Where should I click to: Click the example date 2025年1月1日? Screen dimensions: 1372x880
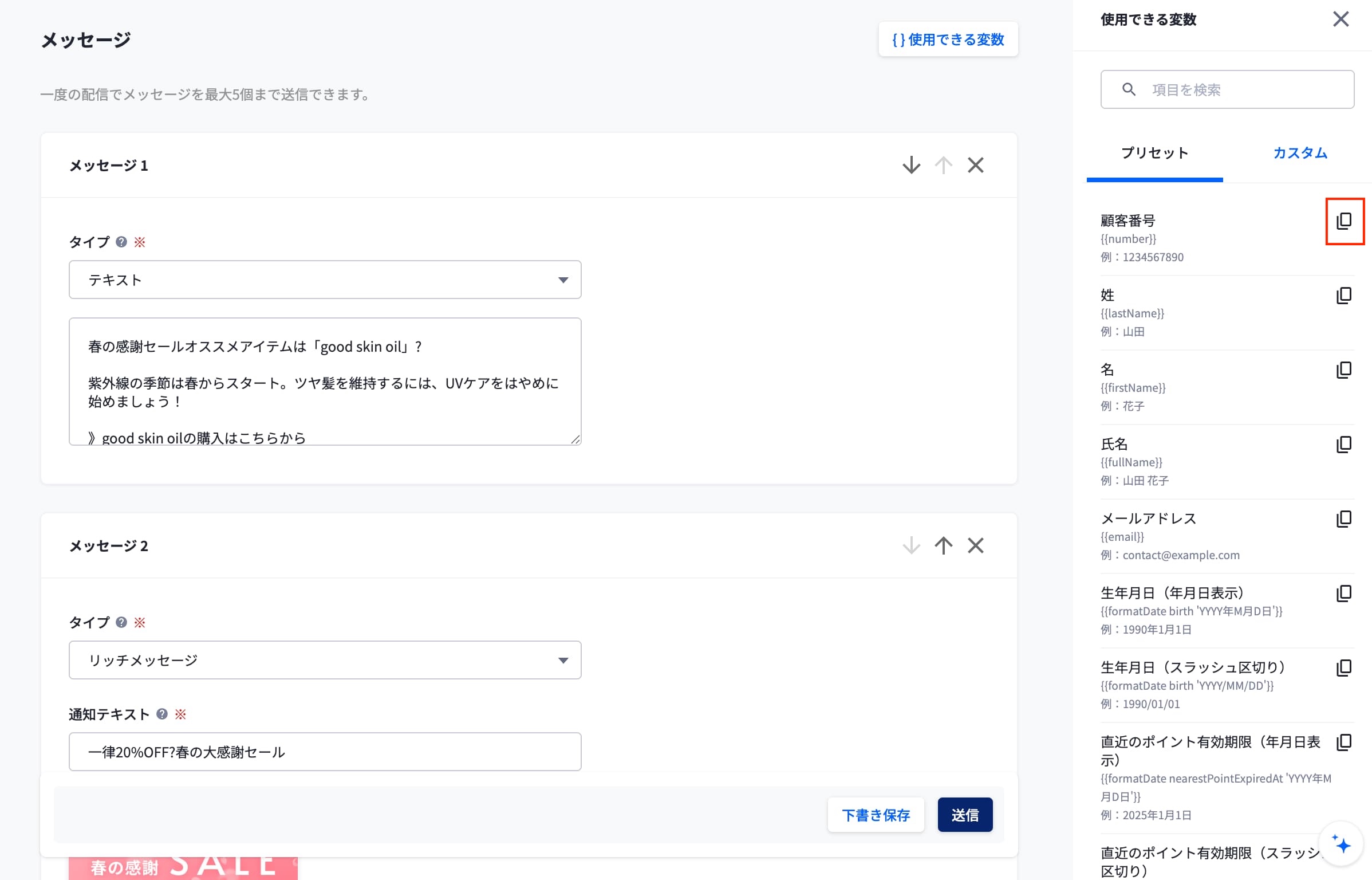[x=1157, y=816]
